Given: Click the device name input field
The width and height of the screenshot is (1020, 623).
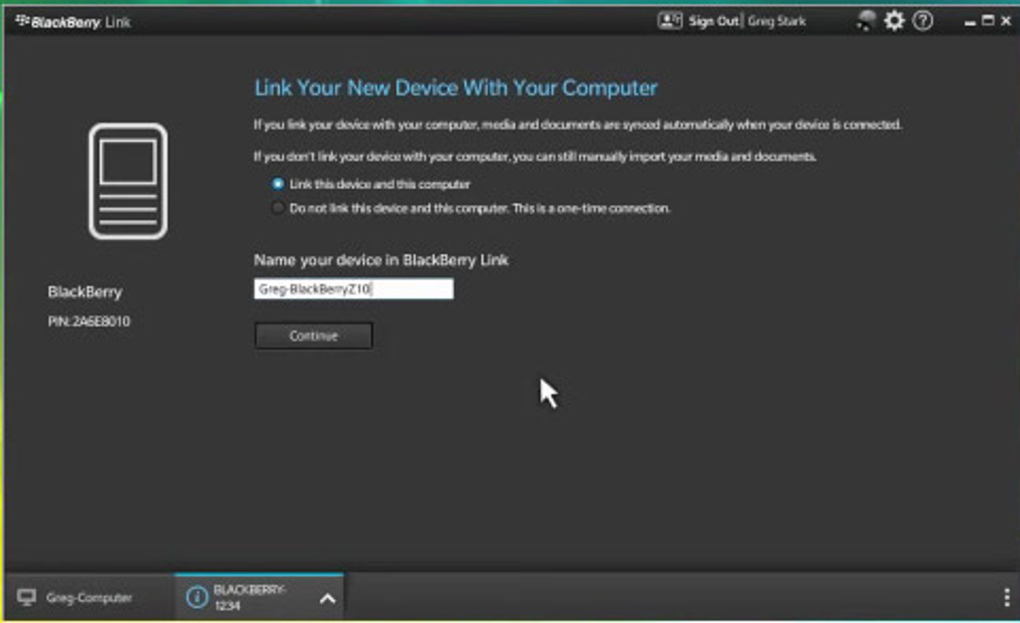Looking at the screenshot, I should point(354,289).
